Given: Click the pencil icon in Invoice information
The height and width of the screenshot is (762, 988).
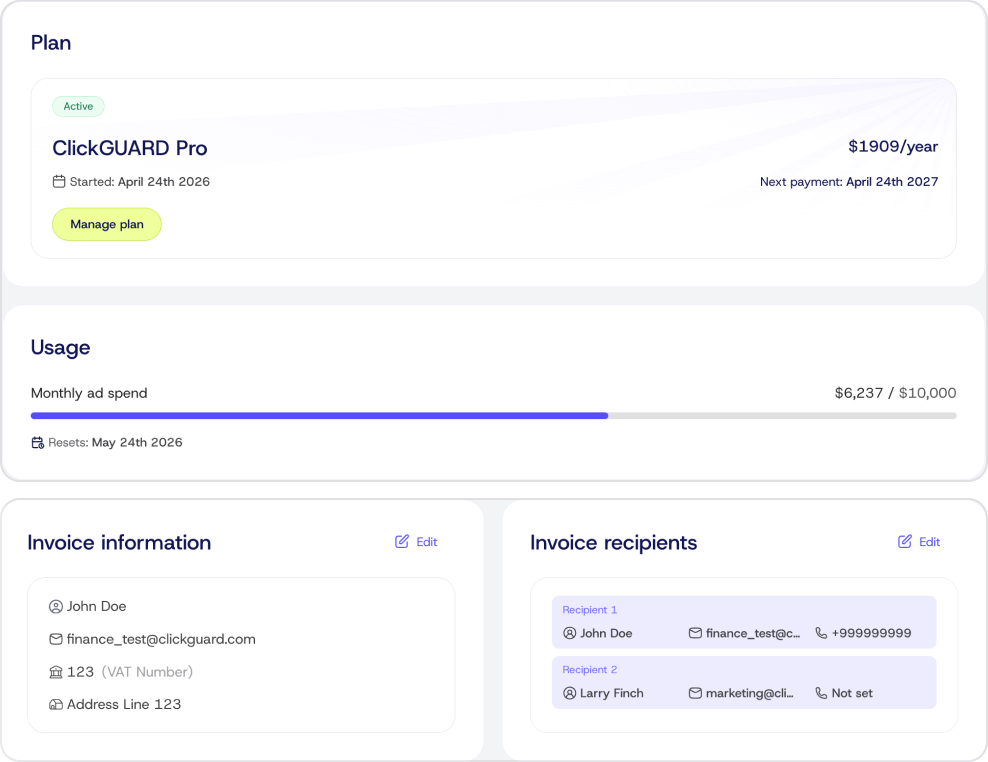Looking at the screenshot, I should point(401,541).
